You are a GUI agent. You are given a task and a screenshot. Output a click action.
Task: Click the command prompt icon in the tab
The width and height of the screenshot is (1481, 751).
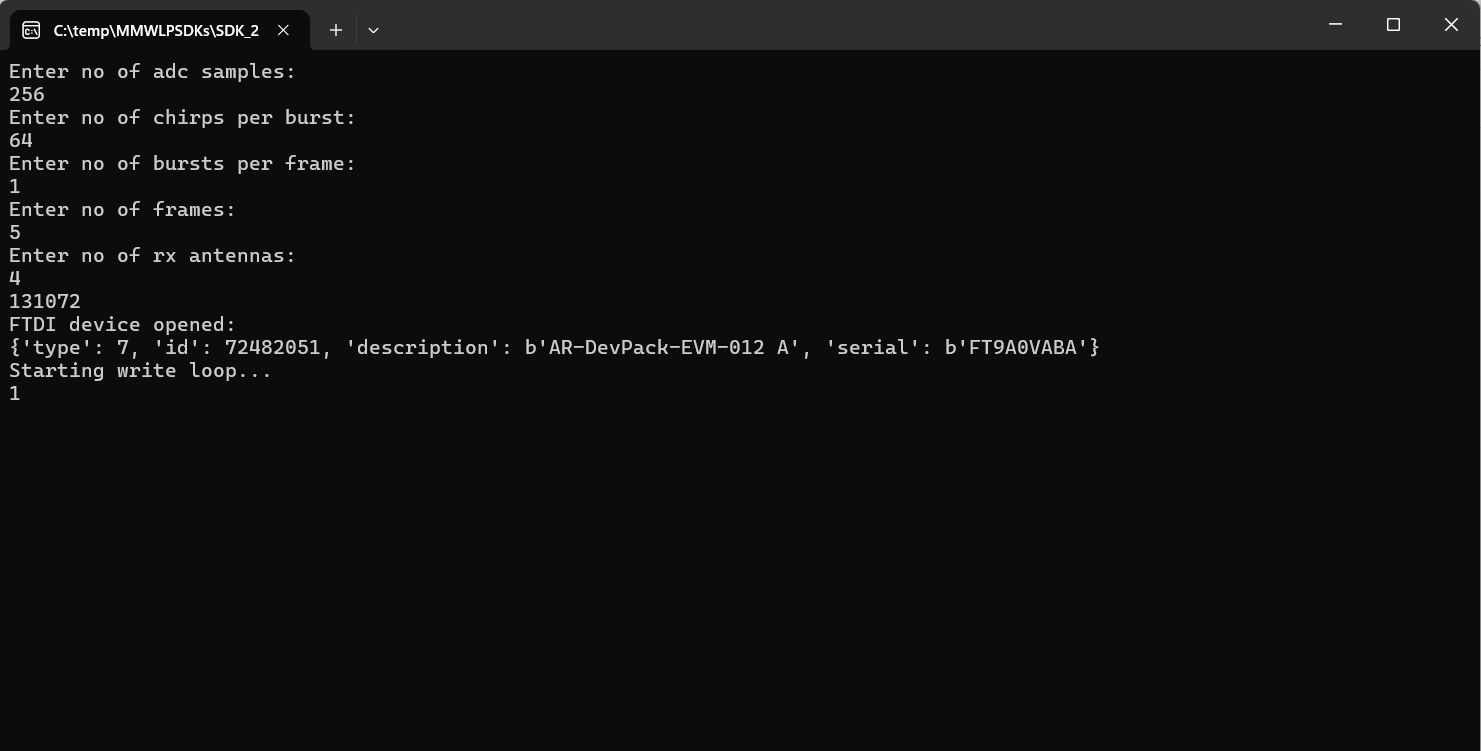pyautogui.click(x=31, y=30)
